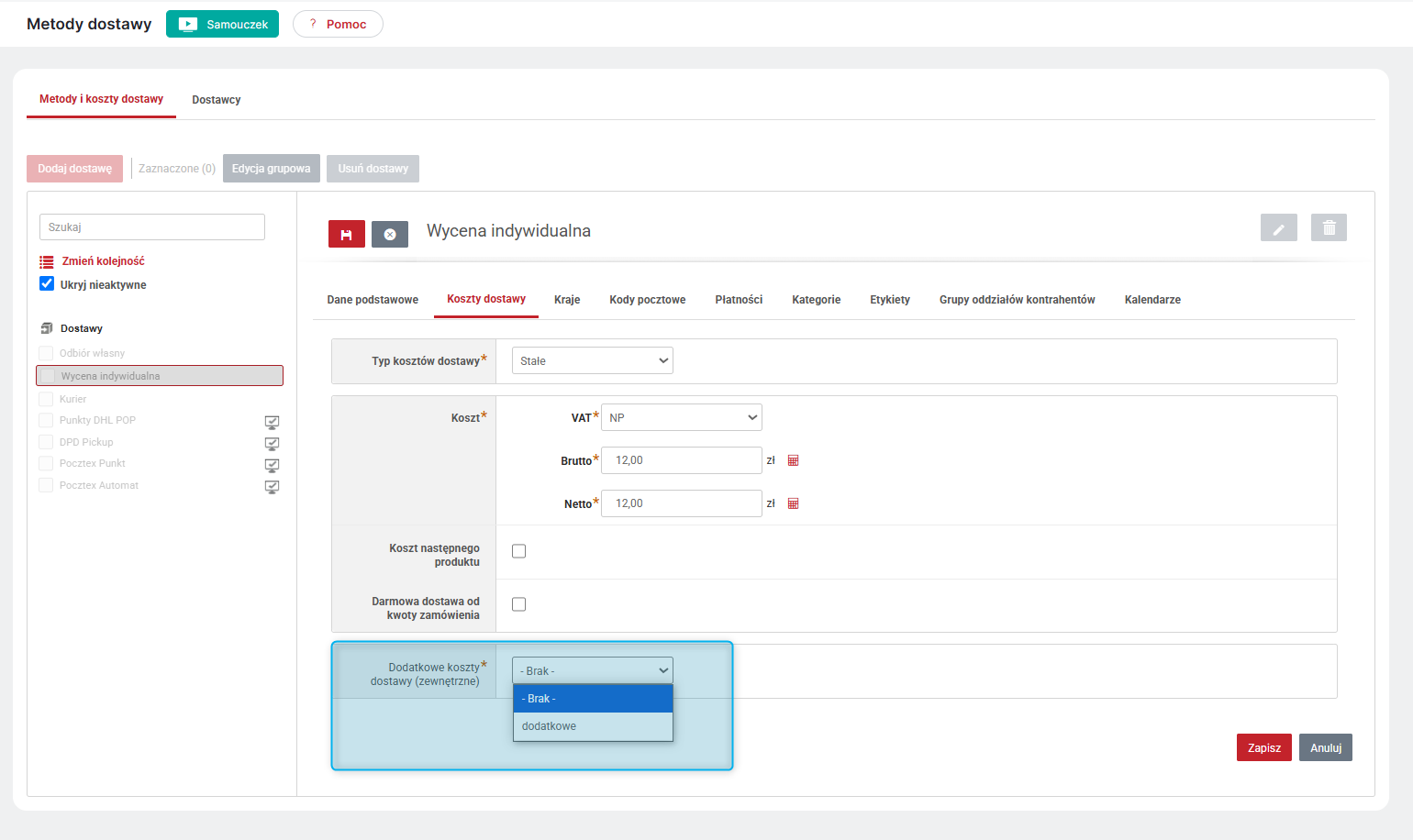Screen dimensions: 1413x840
Task: Select the 'dodatkowe' dropdown option
Action: tap(593, 726)
